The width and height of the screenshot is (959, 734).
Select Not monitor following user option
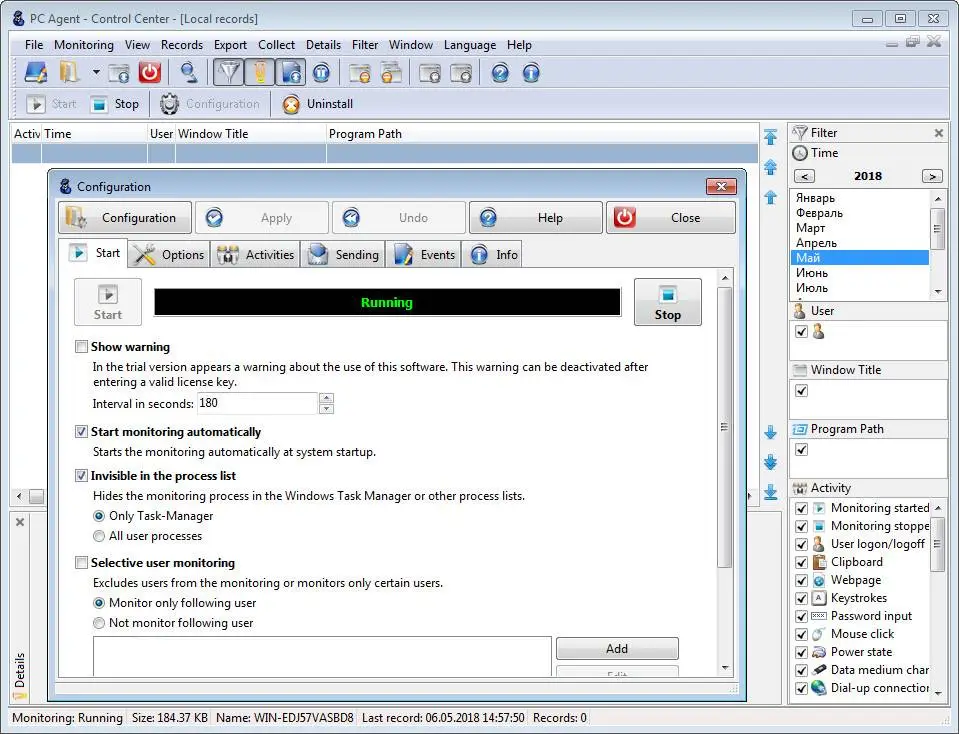[99, 623]
